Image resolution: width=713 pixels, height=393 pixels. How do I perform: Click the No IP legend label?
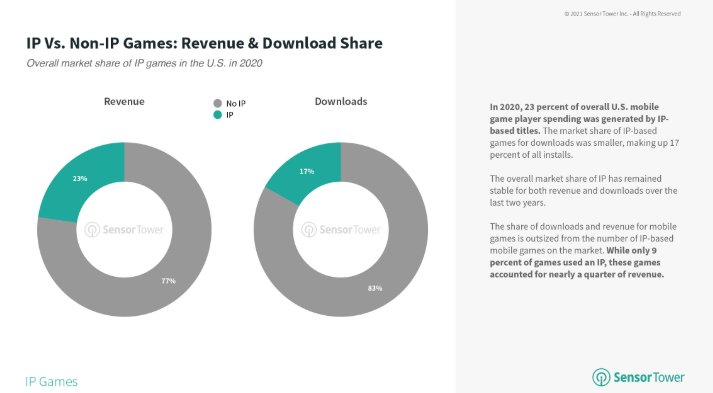(x=236, y=104)
